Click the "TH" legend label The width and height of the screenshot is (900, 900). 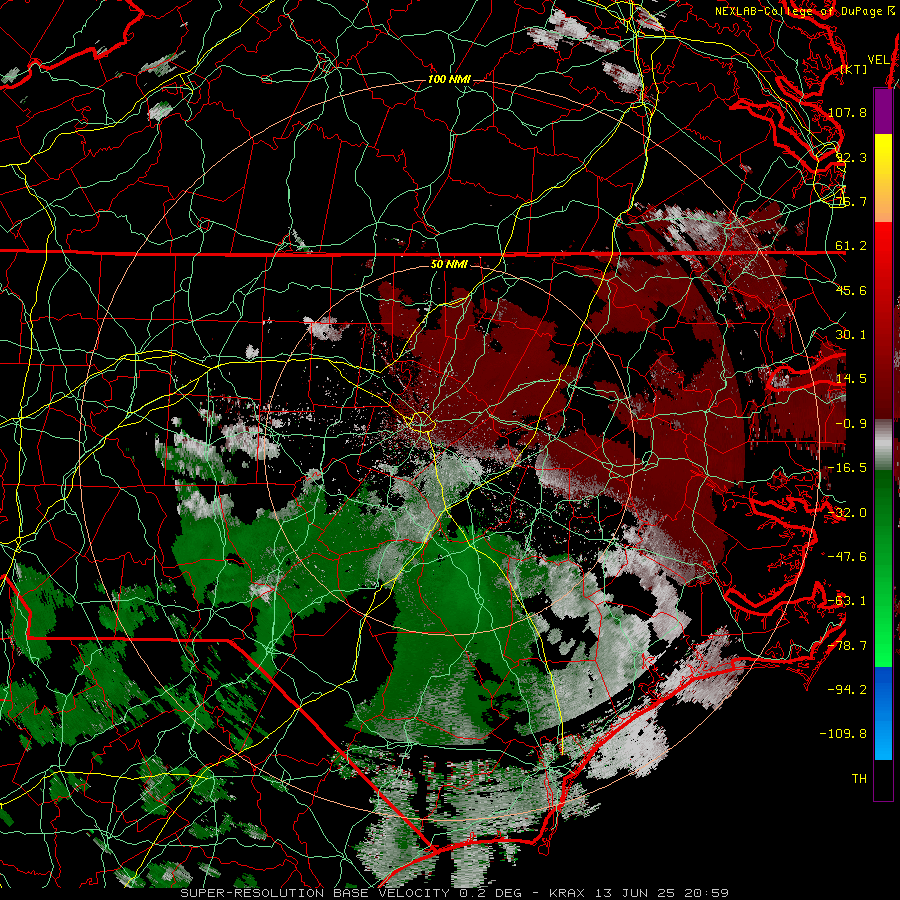click(x=859, y=779)
